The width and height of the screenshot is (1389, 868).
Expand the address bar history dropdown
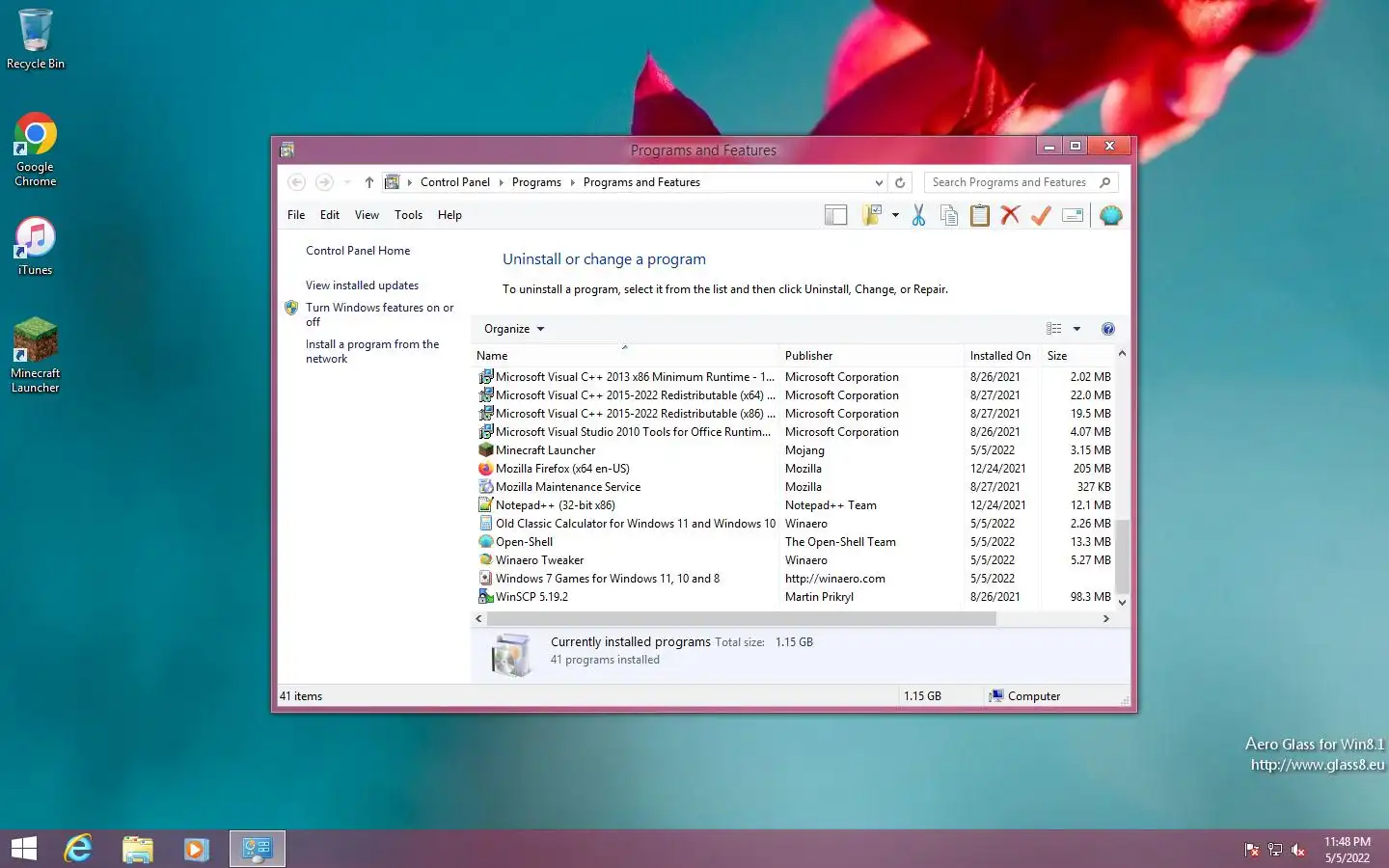(x=879, y=182)
